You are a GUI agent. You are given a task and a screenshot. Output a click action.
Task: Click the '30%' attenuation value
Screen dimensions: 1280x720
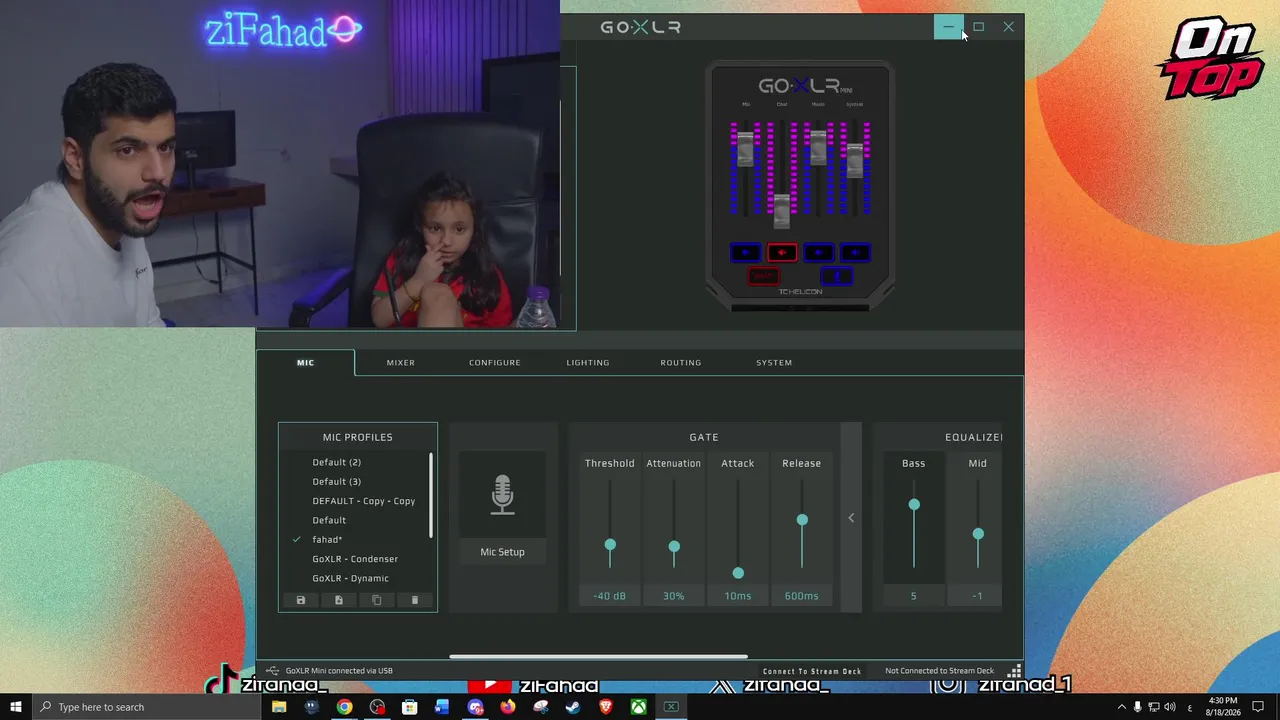(x=673, y=596)
